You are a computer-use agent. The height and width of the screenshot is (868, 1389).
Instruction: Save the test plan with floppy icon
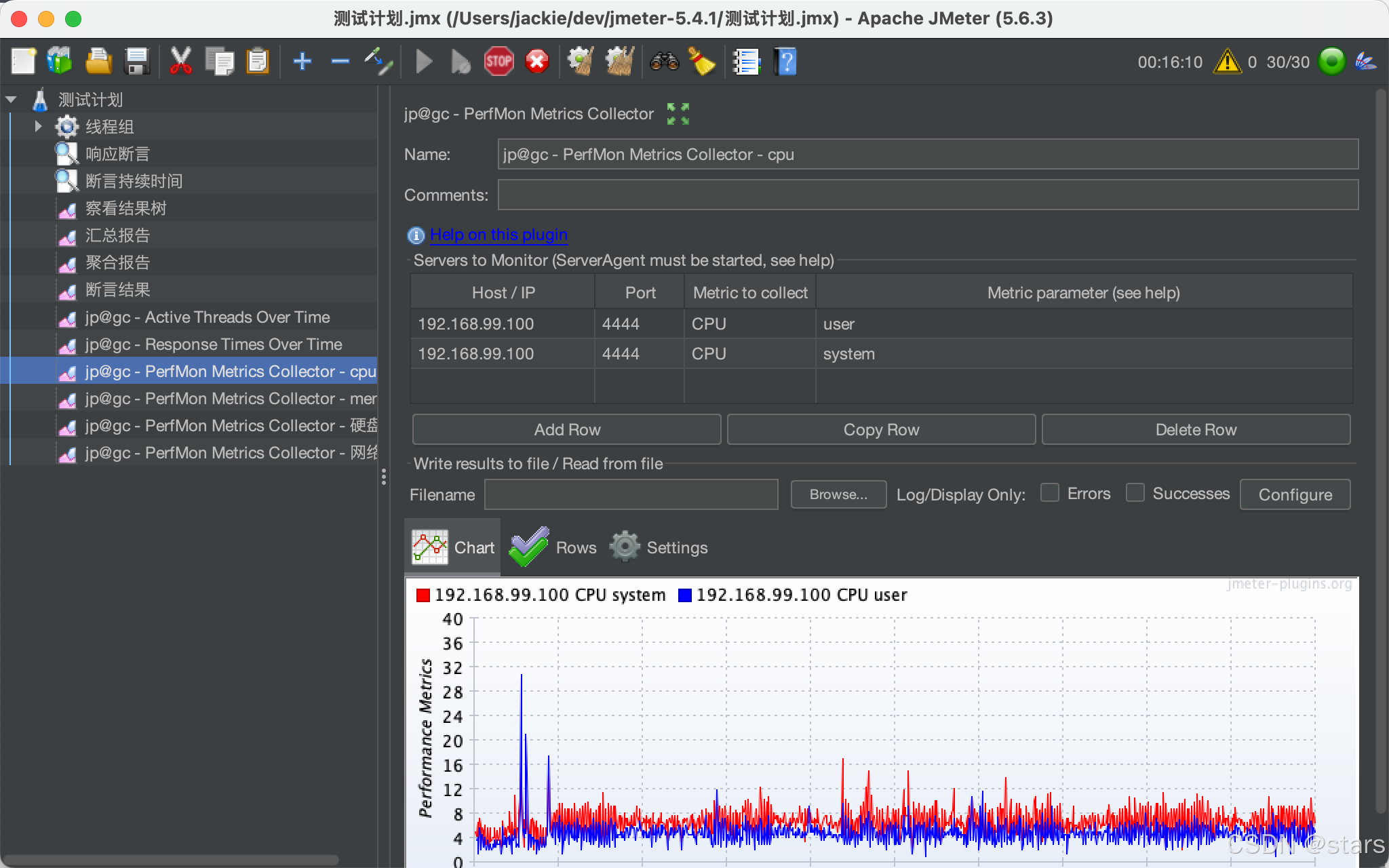[x=138, y=62]
